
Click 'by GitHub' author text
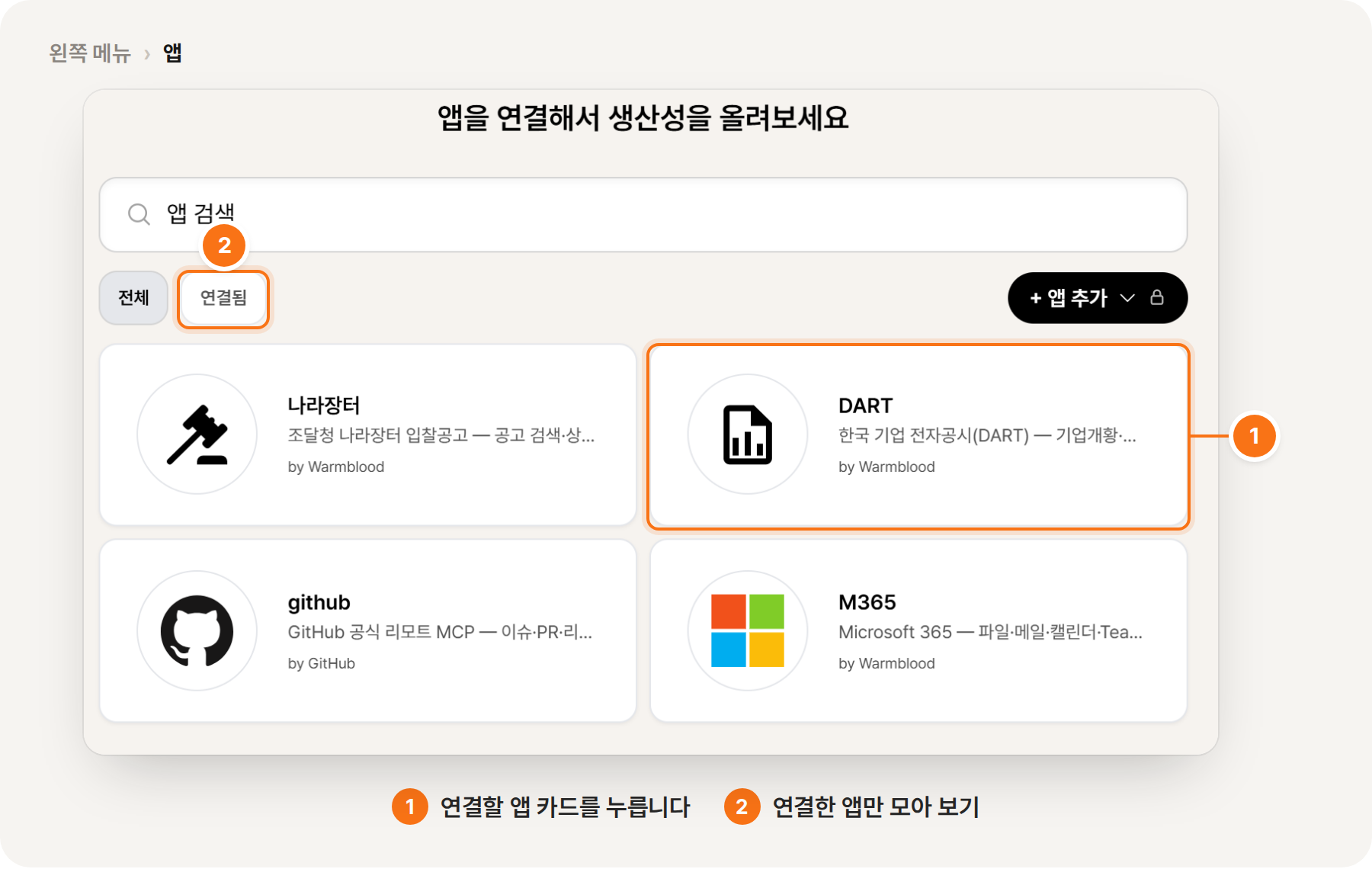321,664
